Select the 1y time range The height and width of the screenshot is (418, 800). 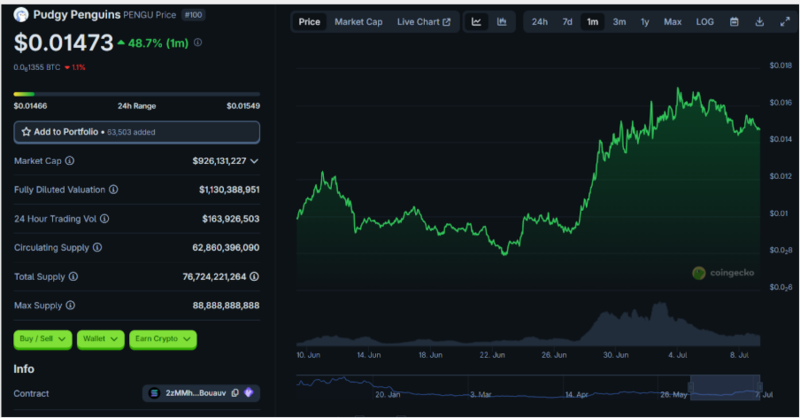pyautogui.click(x=645, y=22)
